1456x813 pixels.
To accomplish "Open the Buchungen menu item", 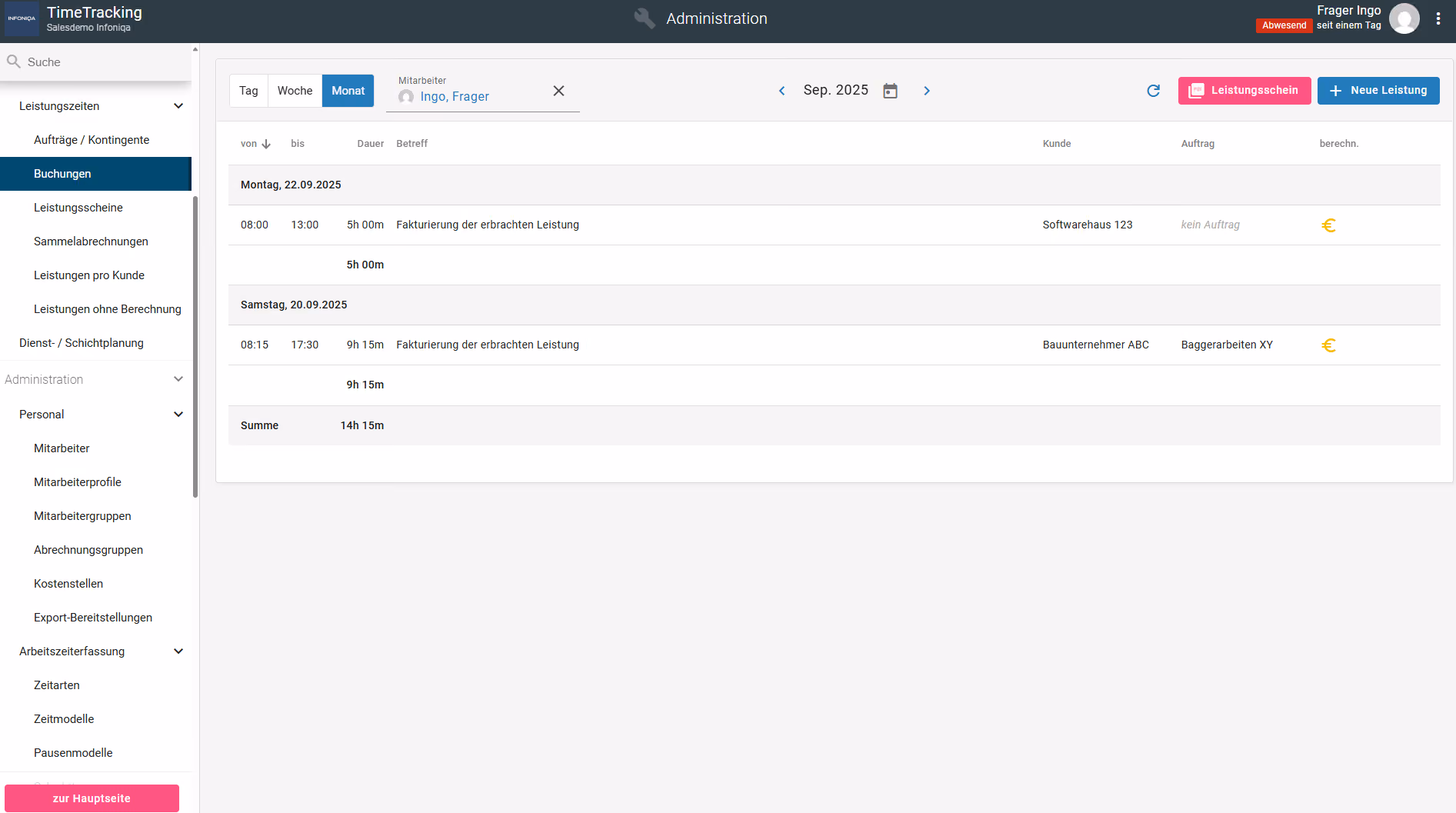I will pos(95,174).
